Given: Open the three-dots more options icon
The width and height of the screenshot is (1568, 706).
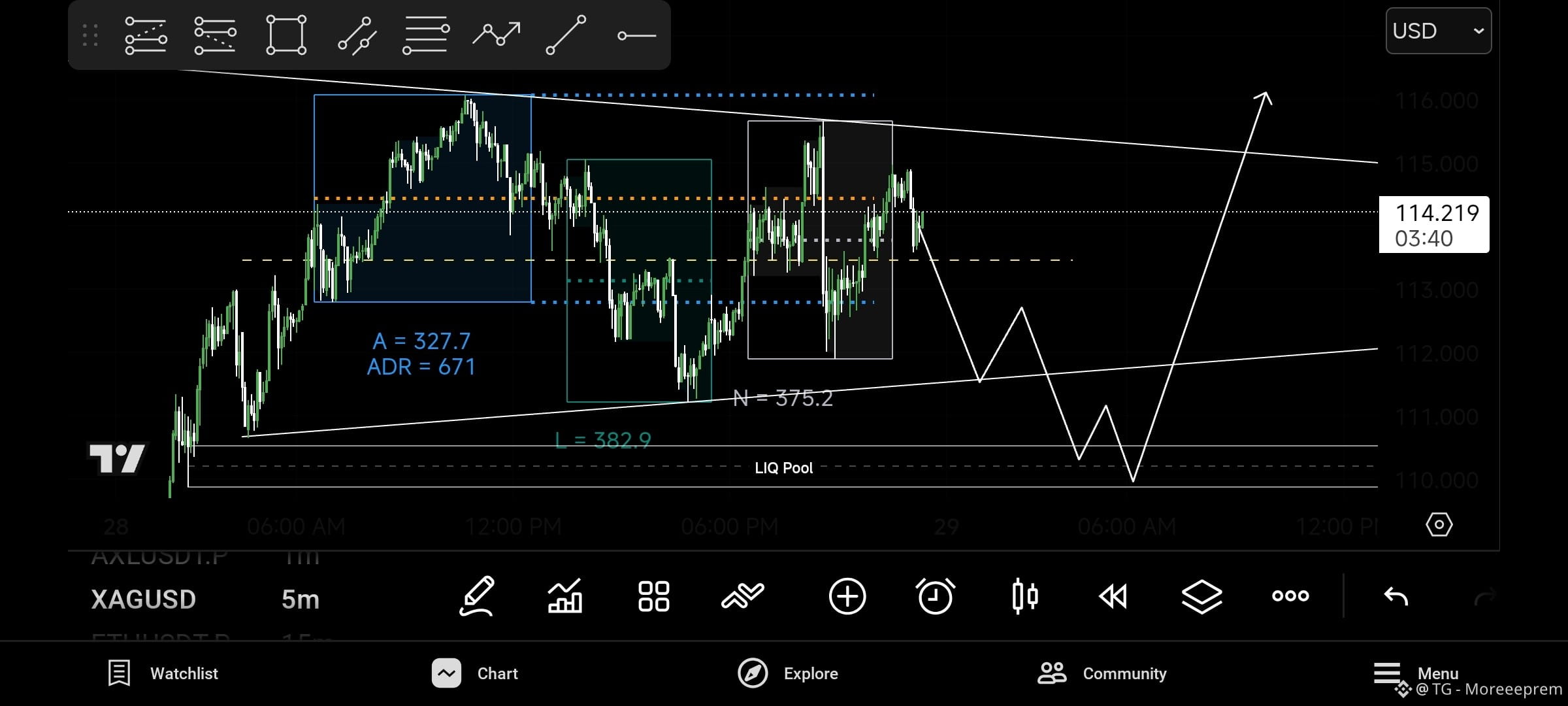Looking at the screenshot, I should [x=1290, y=596].
